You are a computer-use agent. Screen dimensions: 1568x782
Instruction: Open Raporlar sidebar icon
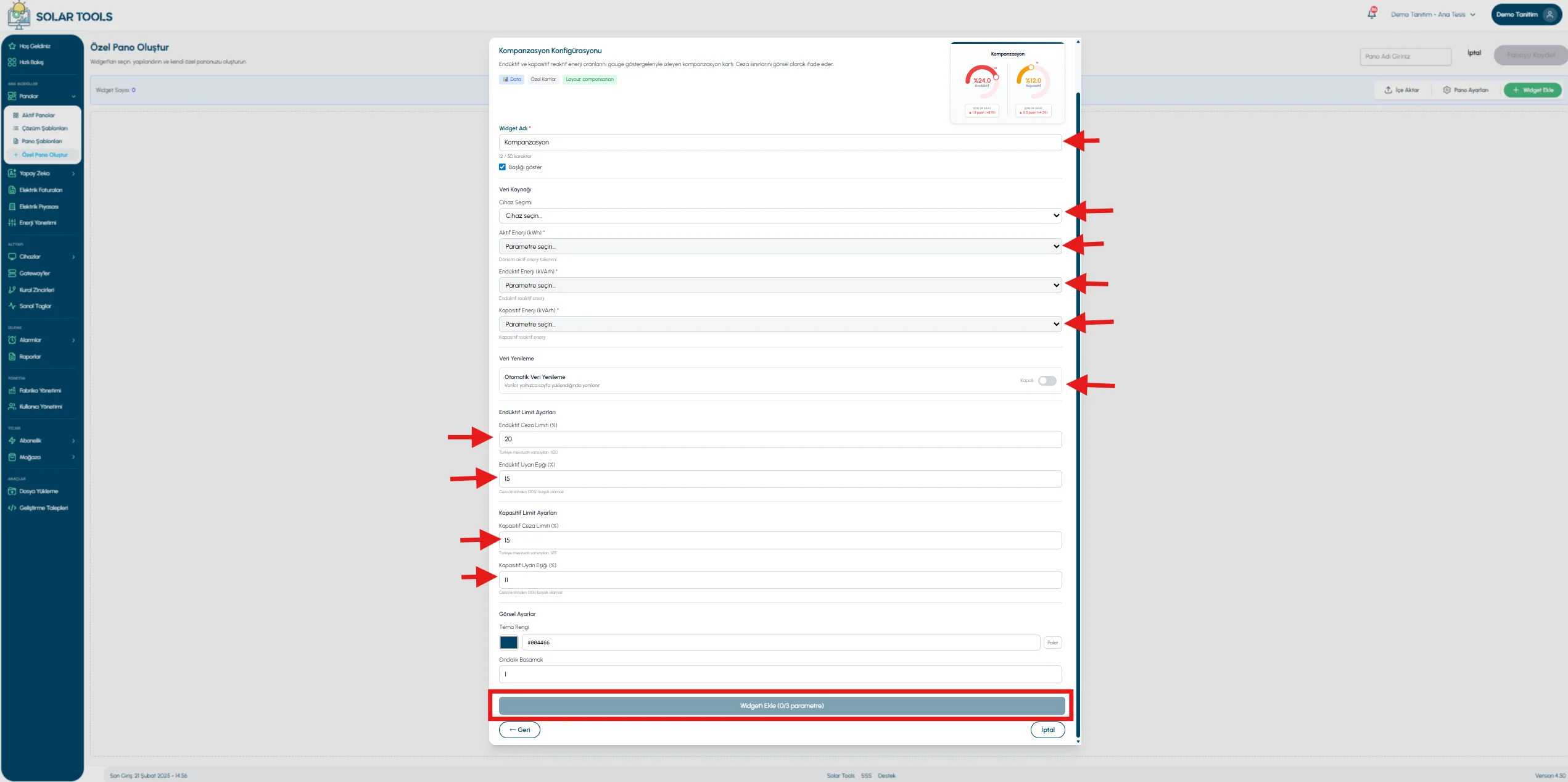(x=12, y=357)
